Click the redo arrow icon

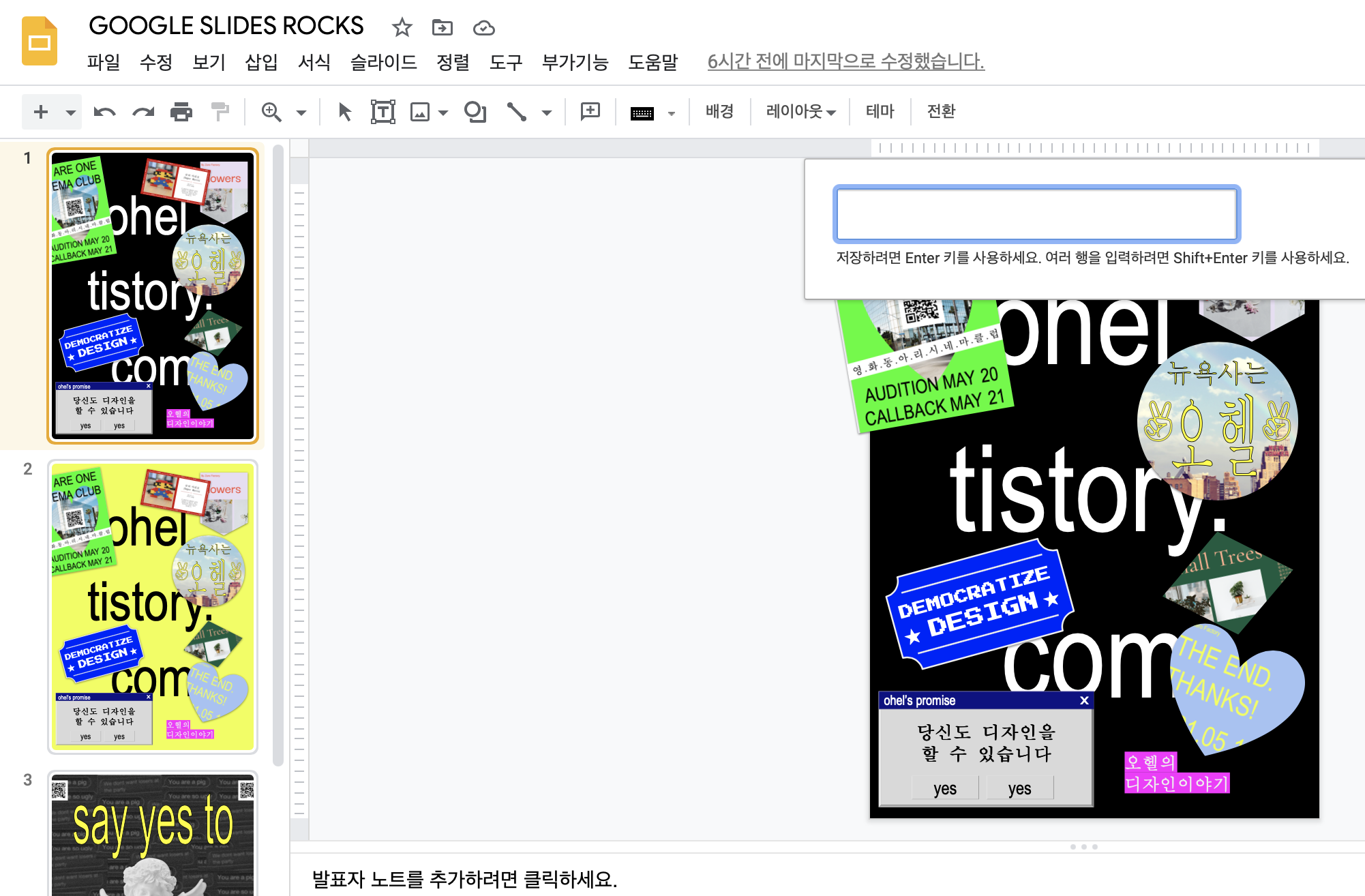pos(143,111)
